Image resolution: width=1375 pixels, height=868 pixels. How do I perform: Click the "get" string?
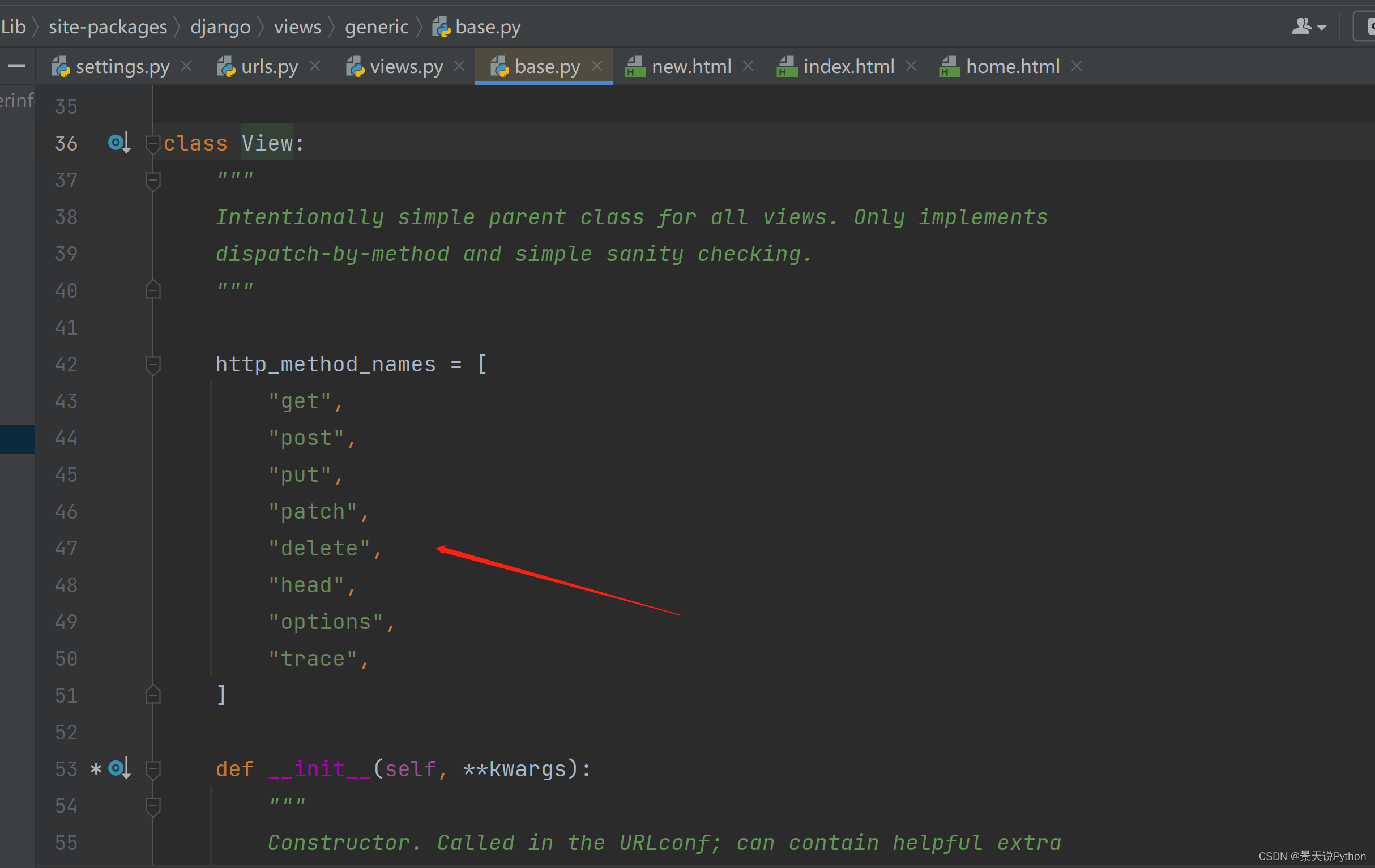point(300,401)
